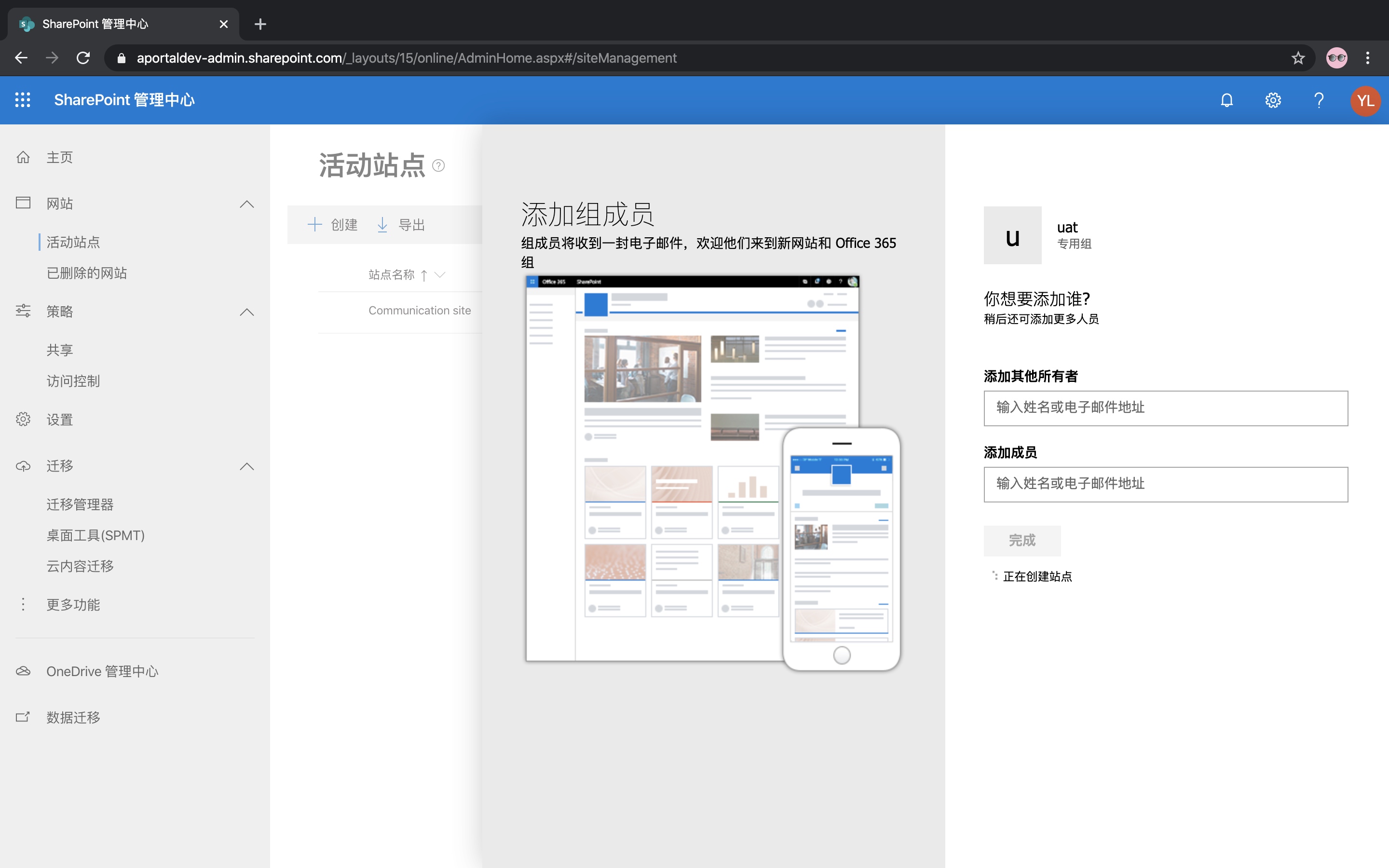The height and width of the screenshot is (868, 1389).
Task: Open the notifications bell
Action: (x=1226, y=100)
